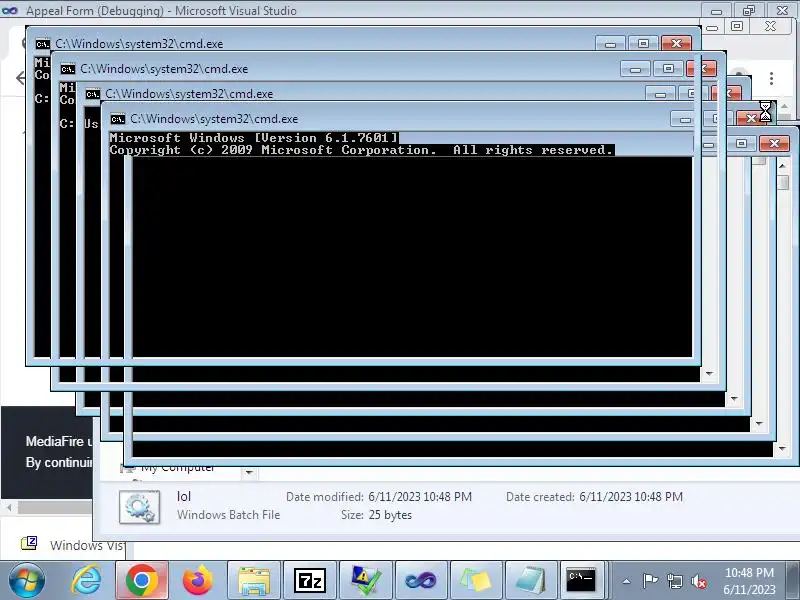Go back in the Chrome window
Screen dimensions: 800x600
(x=20, y=78)
